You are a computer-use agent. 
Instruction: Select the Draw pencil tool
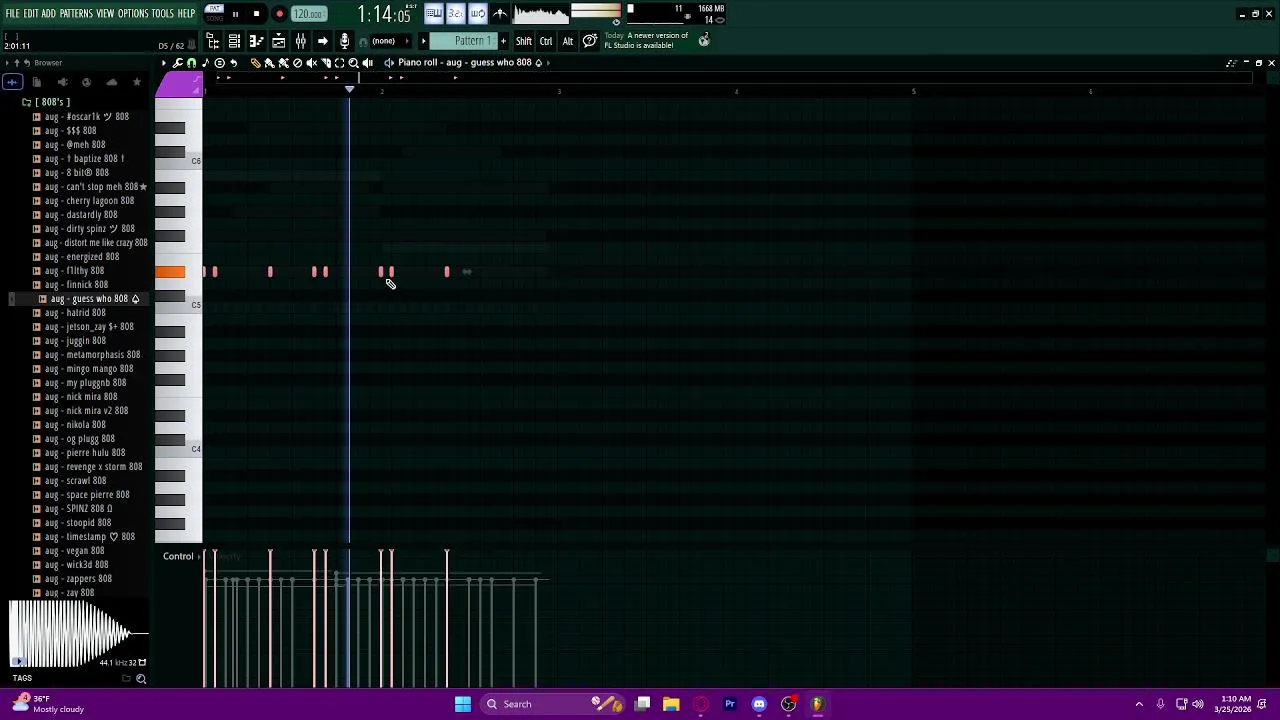256,62
